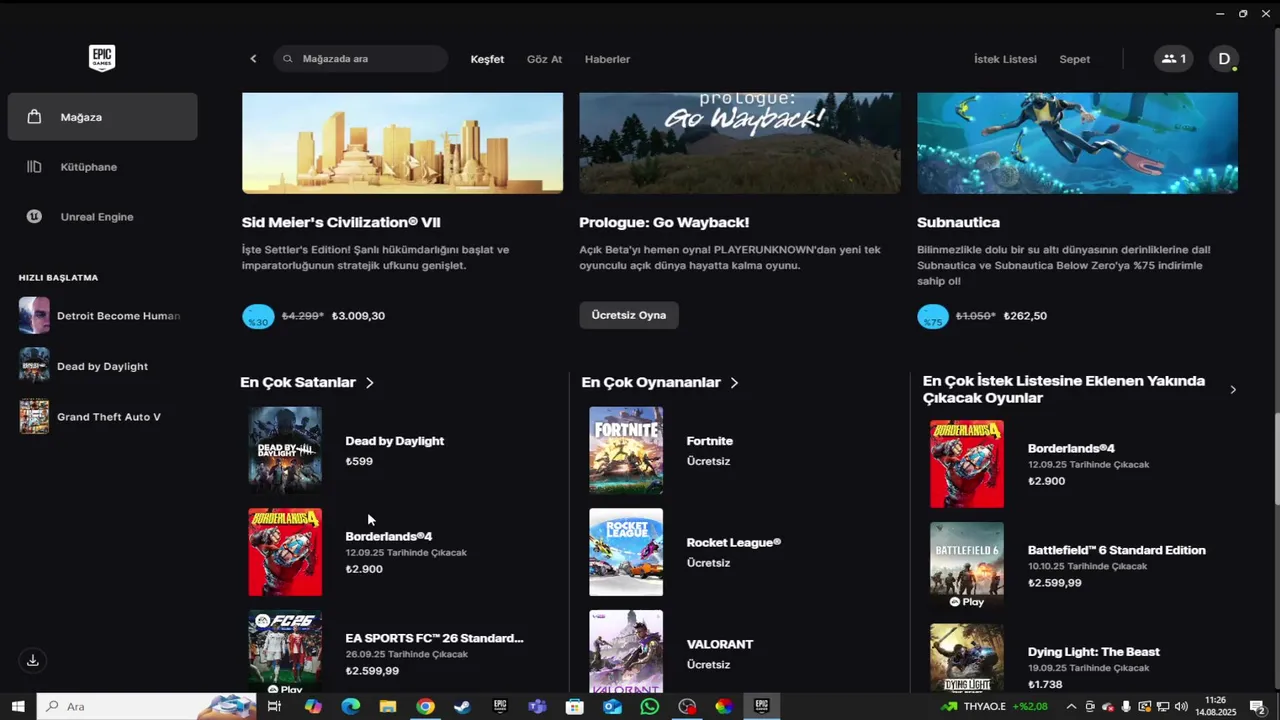Viewport: 1280px width, 720px height.
Task: Open the friends list icon
Action: pos(1174,59)
